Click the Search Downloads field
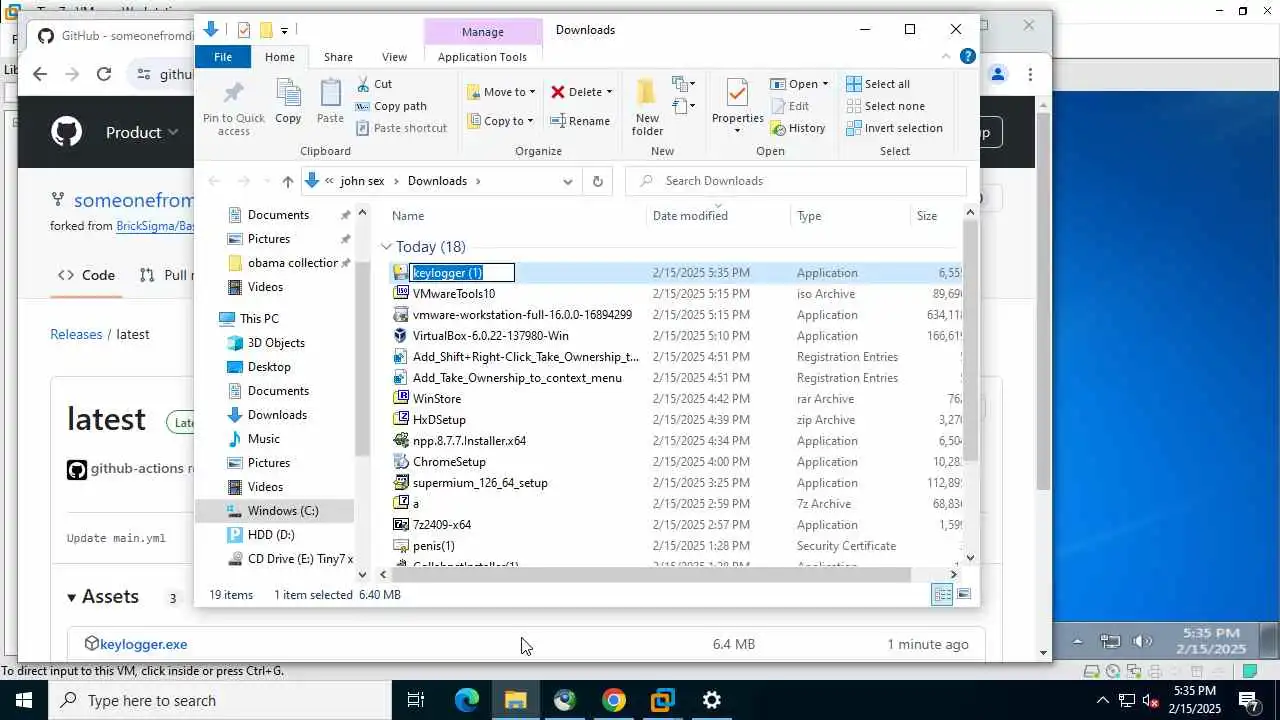The image size is (1280, 720). (796, 181)
